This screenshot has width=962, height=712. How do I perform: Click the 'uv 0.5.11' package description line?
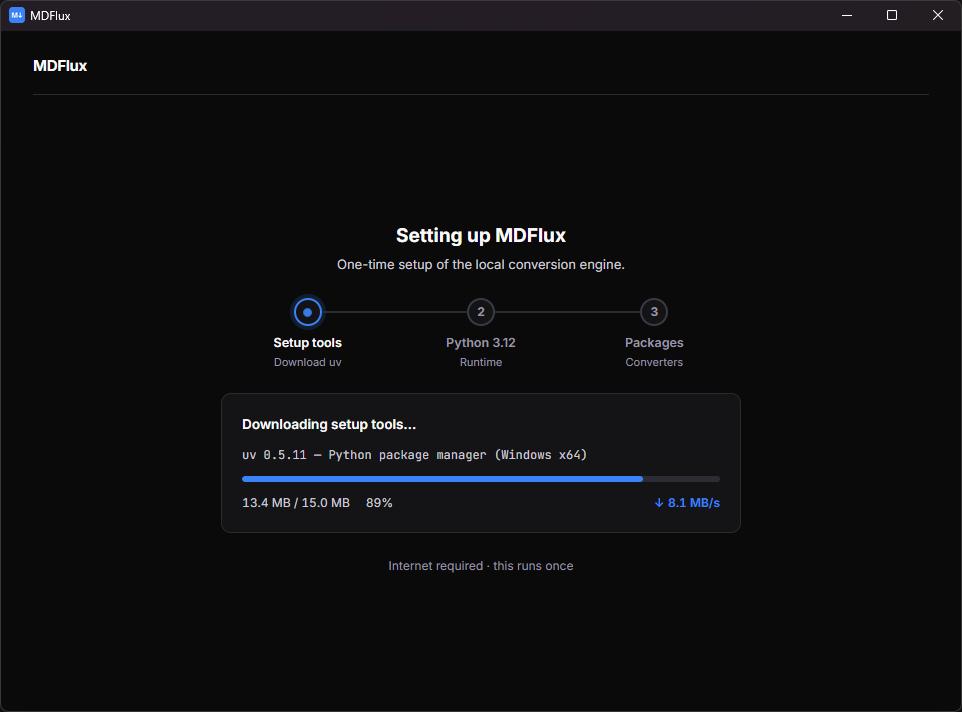(x=415, y=455)
